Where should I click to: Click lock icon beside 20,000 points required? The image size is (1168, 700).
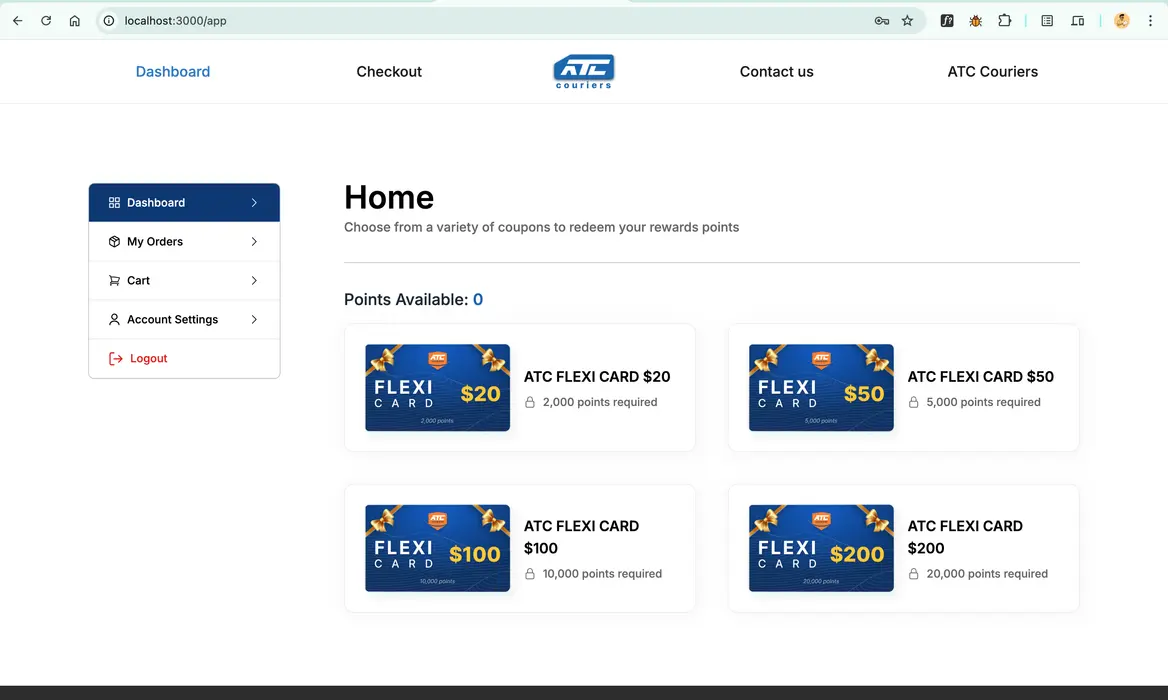pyautogui.click(x=913, y=574)
